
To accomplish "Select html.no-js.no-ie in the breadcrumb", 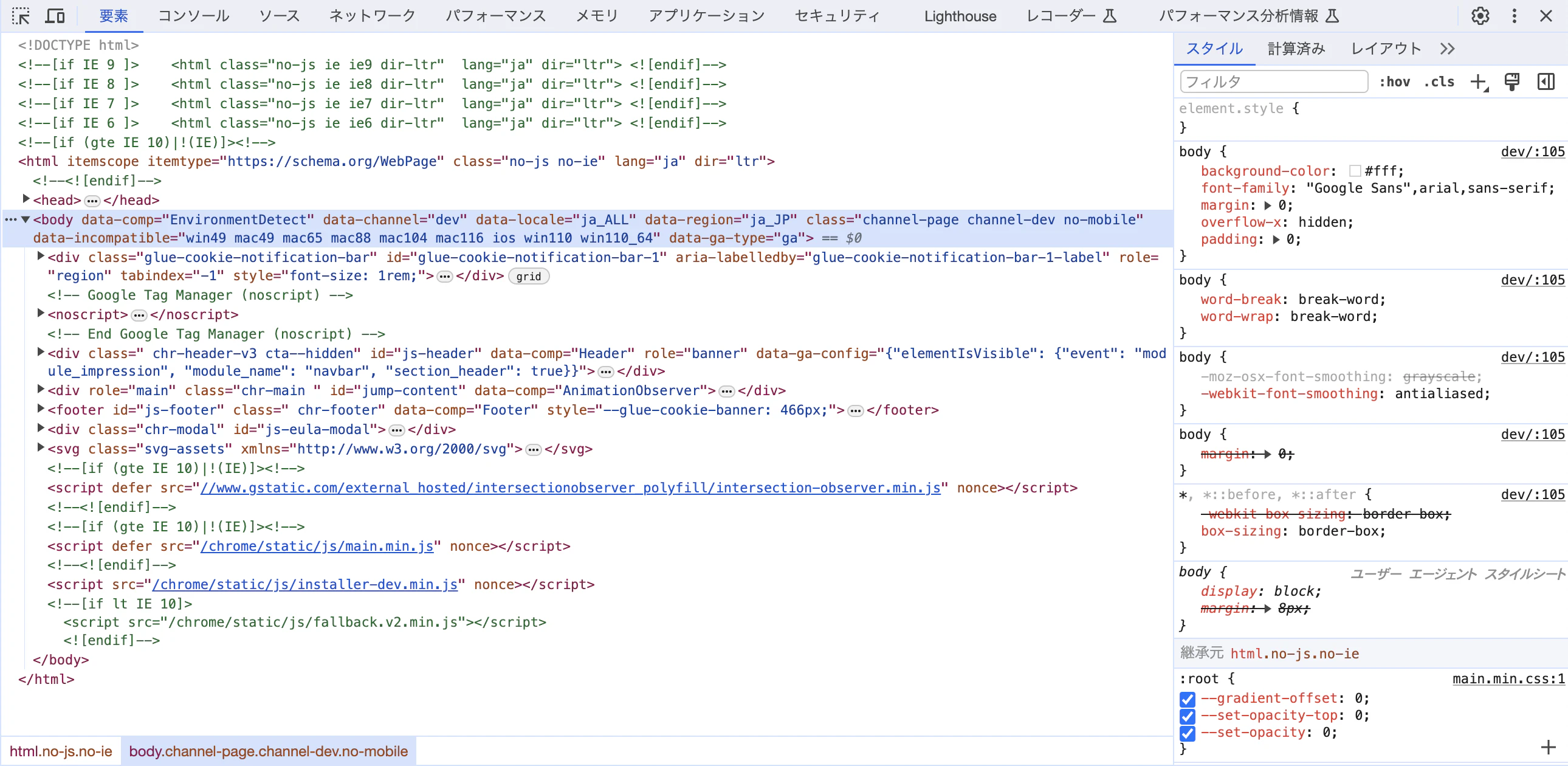I will [x=61, y=751].
